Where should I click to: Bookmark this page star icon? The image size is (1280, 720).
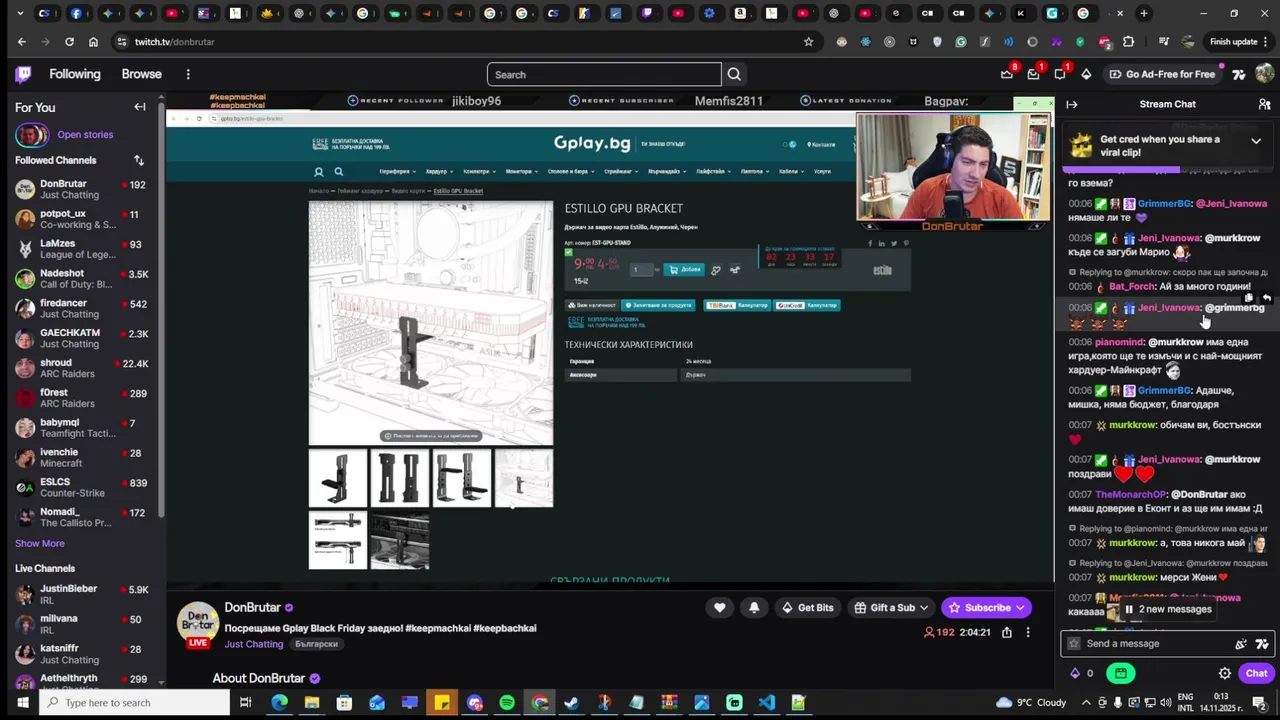(808, 42)
